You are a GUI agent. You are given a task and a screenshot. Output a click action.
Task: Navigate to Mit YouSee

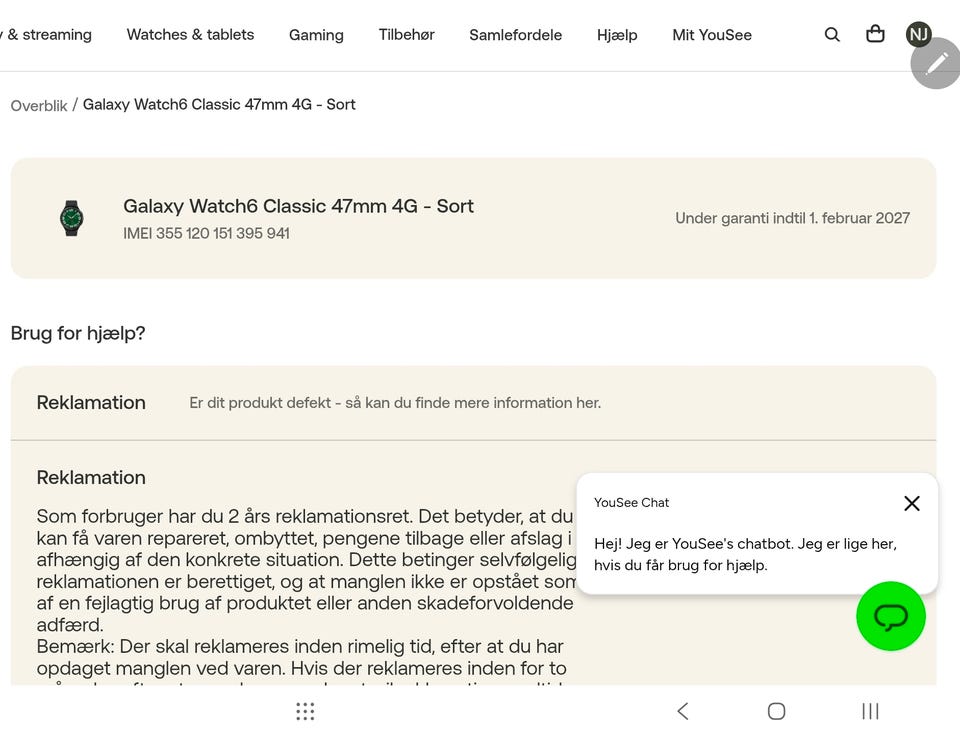pos(712,35)
